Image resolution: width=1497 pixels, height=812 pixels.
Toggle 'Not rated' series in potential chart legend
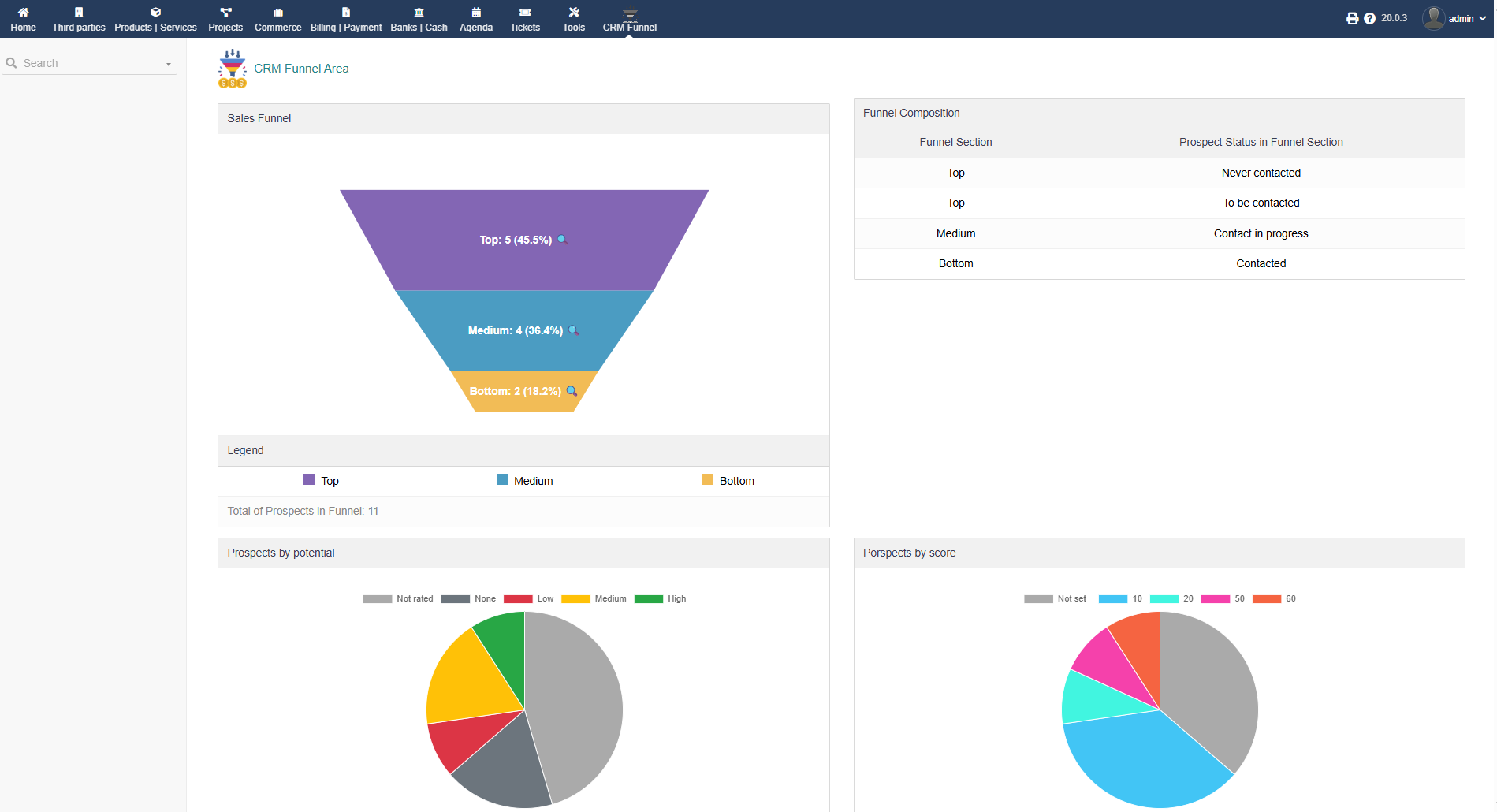398,599
